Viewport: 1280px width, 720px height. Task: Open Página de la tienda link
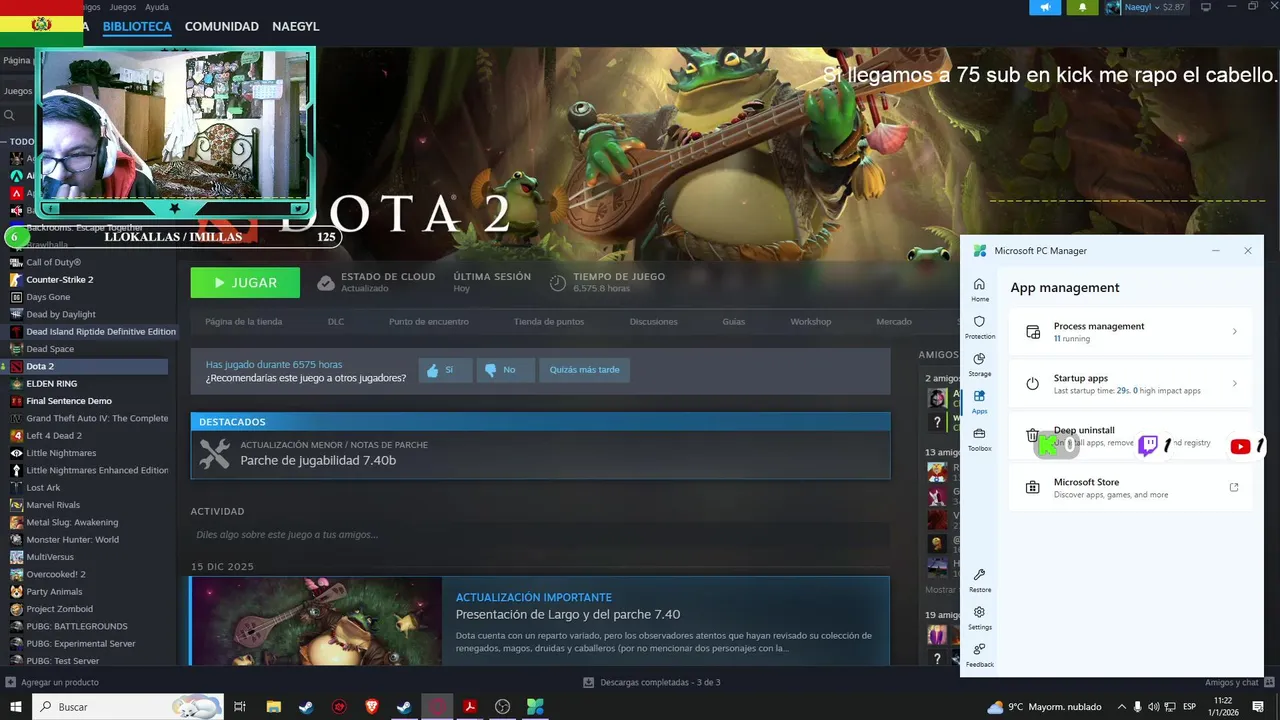(x=243, y=322)
